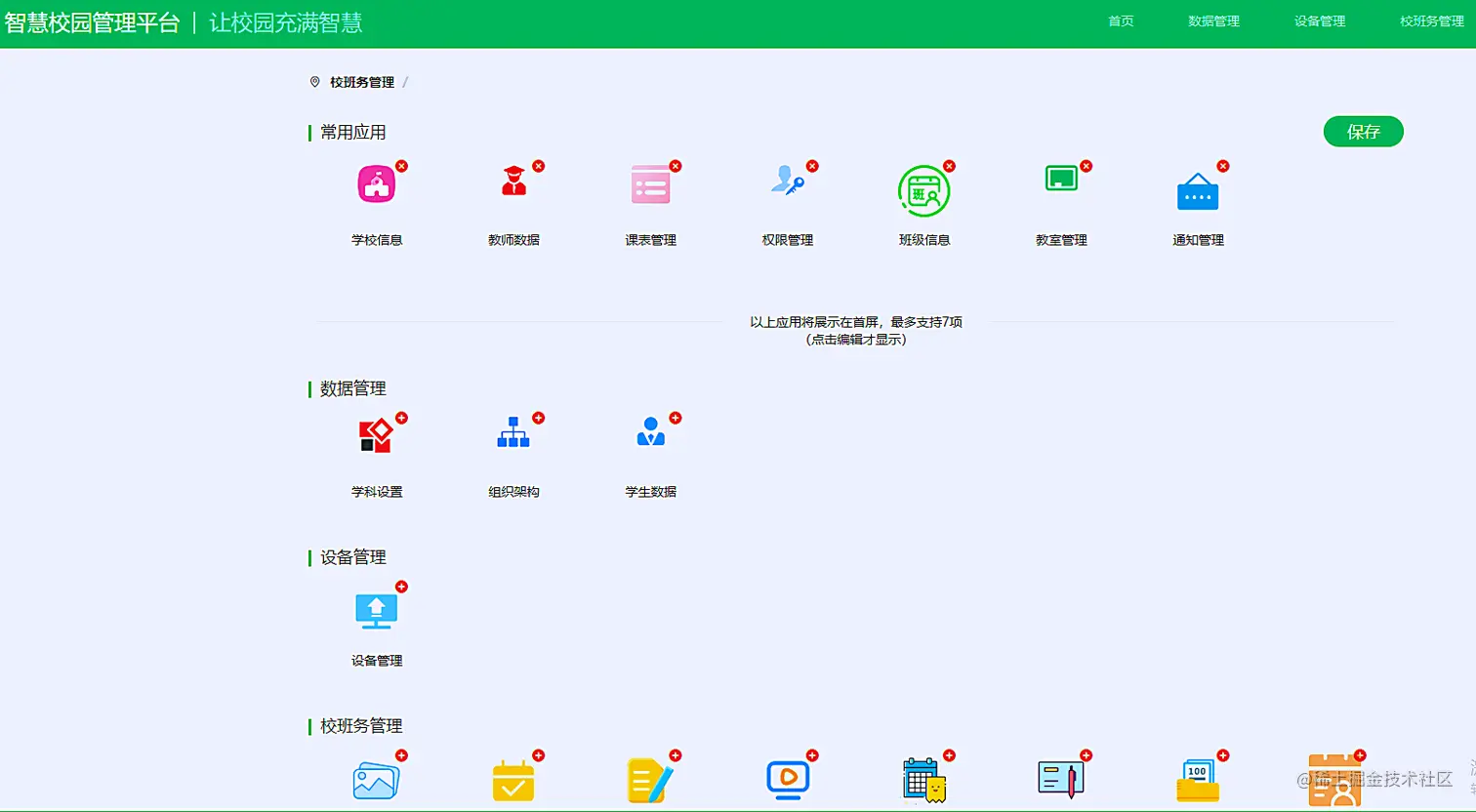Open the 教师数据 app icon
1476x812 pixels.
(x=513, y=183)
